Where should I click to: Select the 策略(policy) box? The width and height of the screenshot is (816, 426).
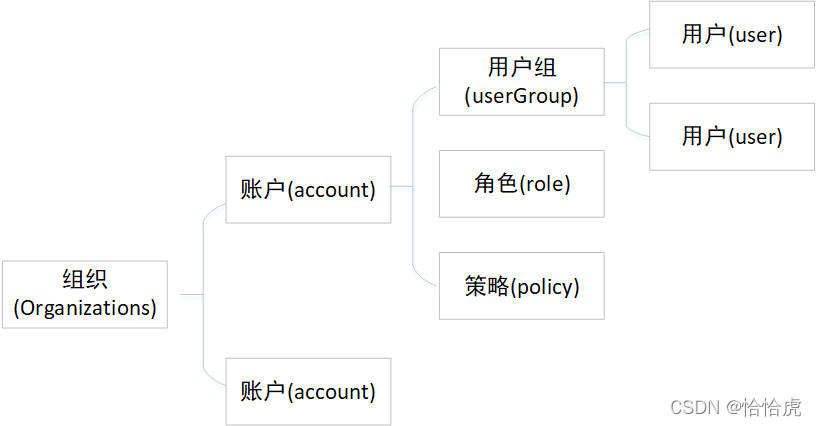(521, 286)
